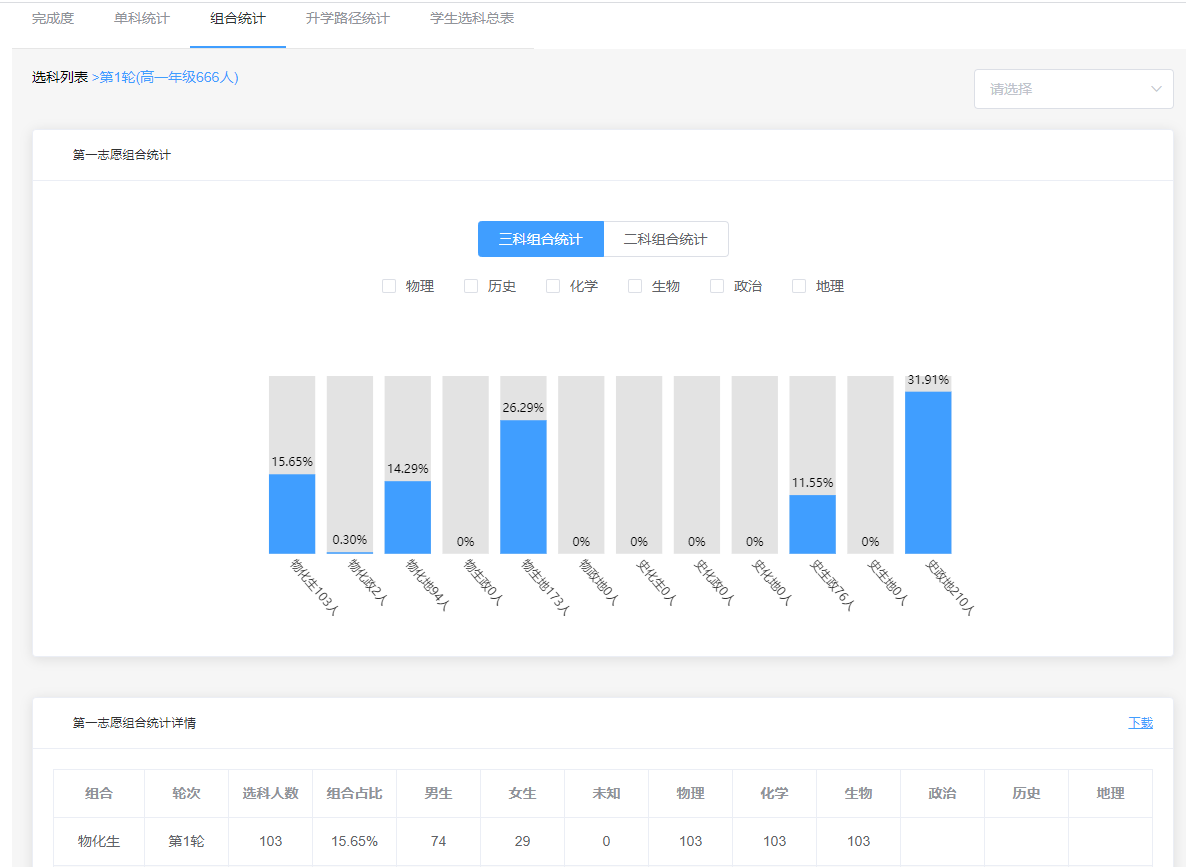The width and height of the screenshot is (1186, 867).
Task: Click the 未知 column header
Action: pyautogui.click(x=606, y=793)
